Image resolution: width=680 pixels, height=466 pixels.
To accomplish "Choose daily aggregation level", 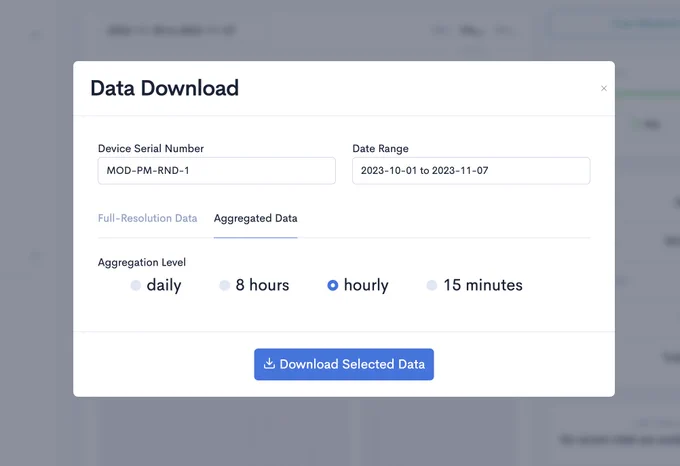I will click(x=136, y=285).
